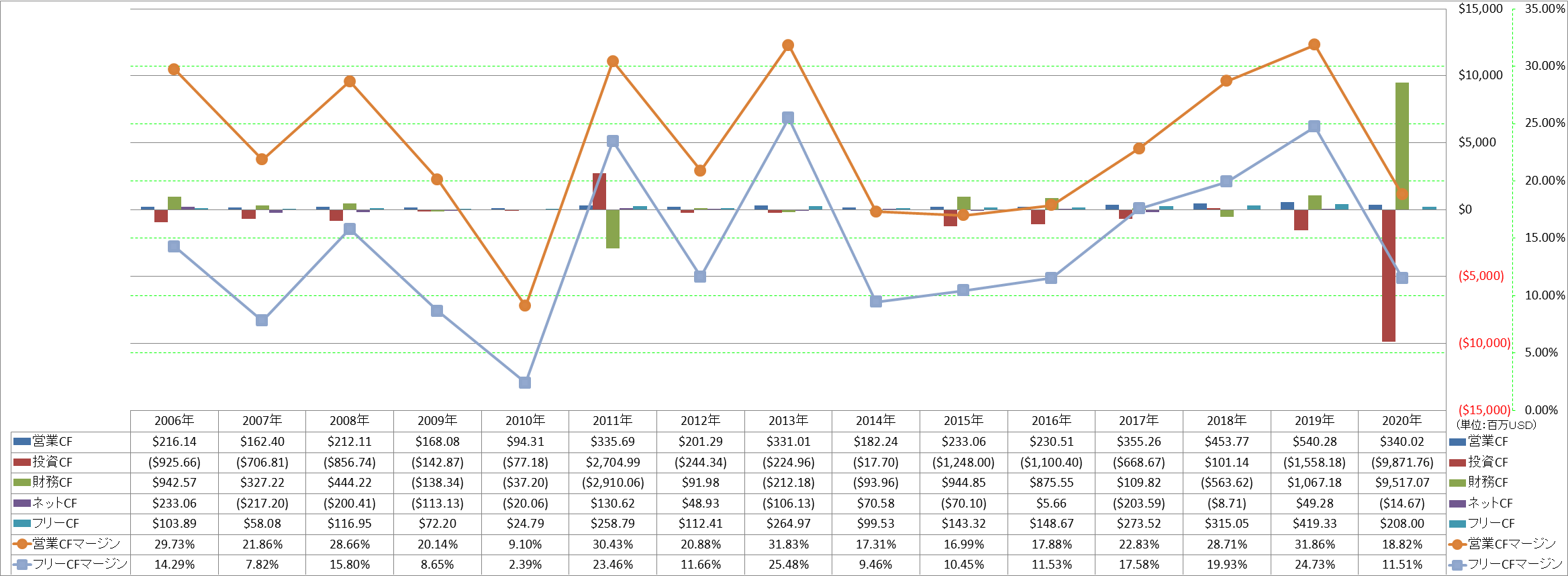Click the 財務CF green legend swatch in left table
The image size is (1568, 576).
coord(21,483)
